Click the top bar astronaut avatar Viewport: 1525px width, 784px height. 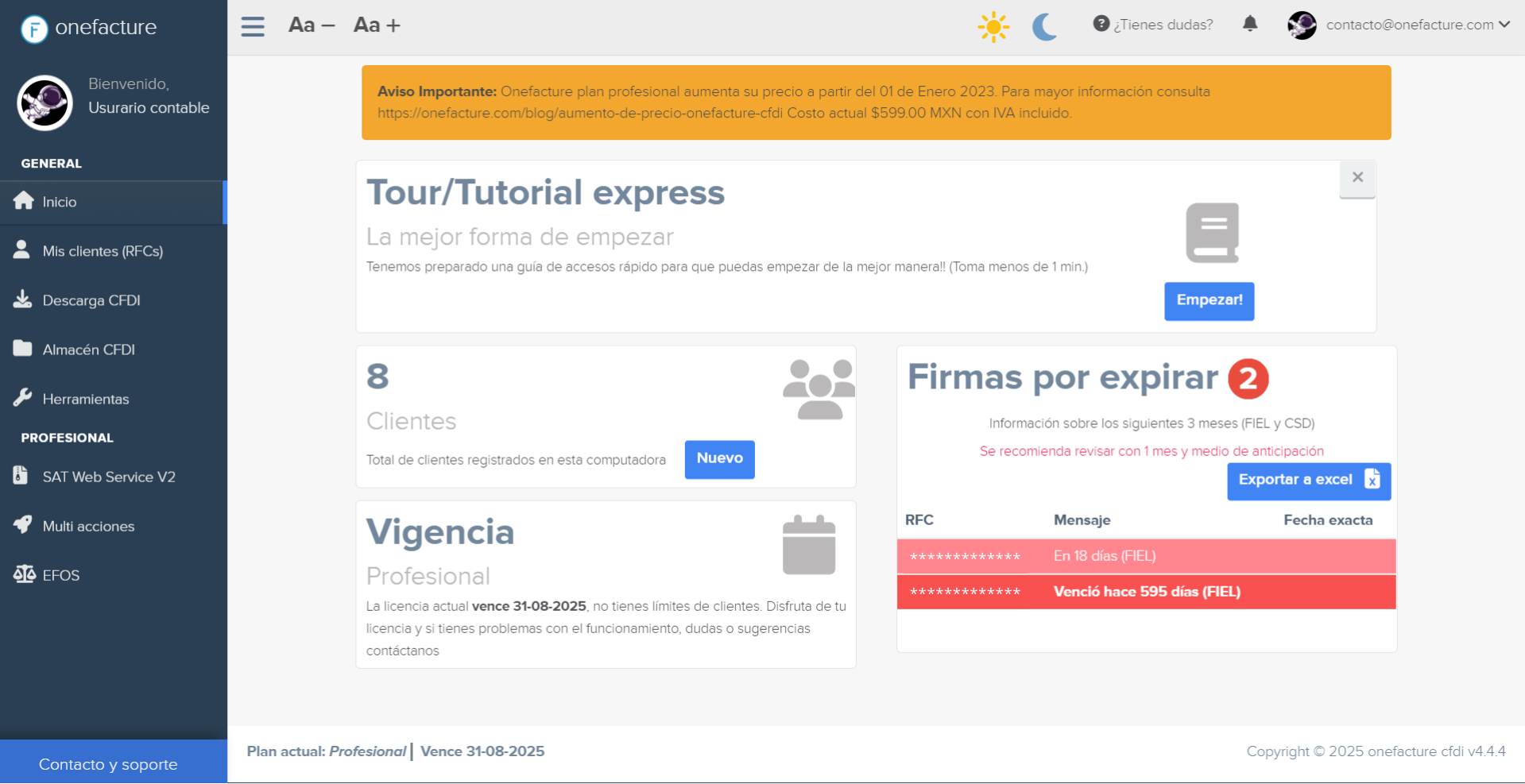pos(1302,25)
